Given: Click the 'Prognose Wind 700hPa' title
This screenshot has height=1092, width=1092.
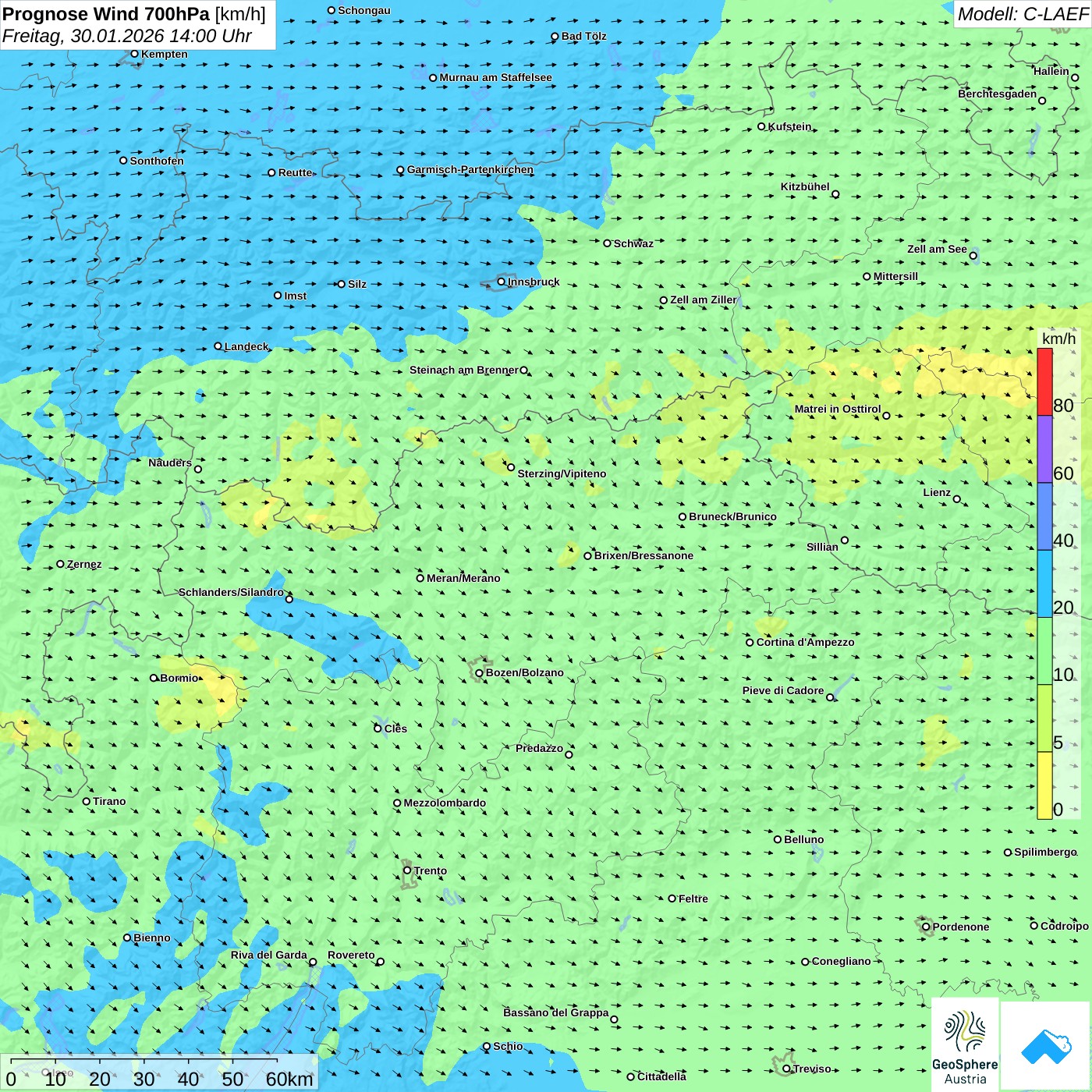Looking at the screenshot, I should 106,14.
